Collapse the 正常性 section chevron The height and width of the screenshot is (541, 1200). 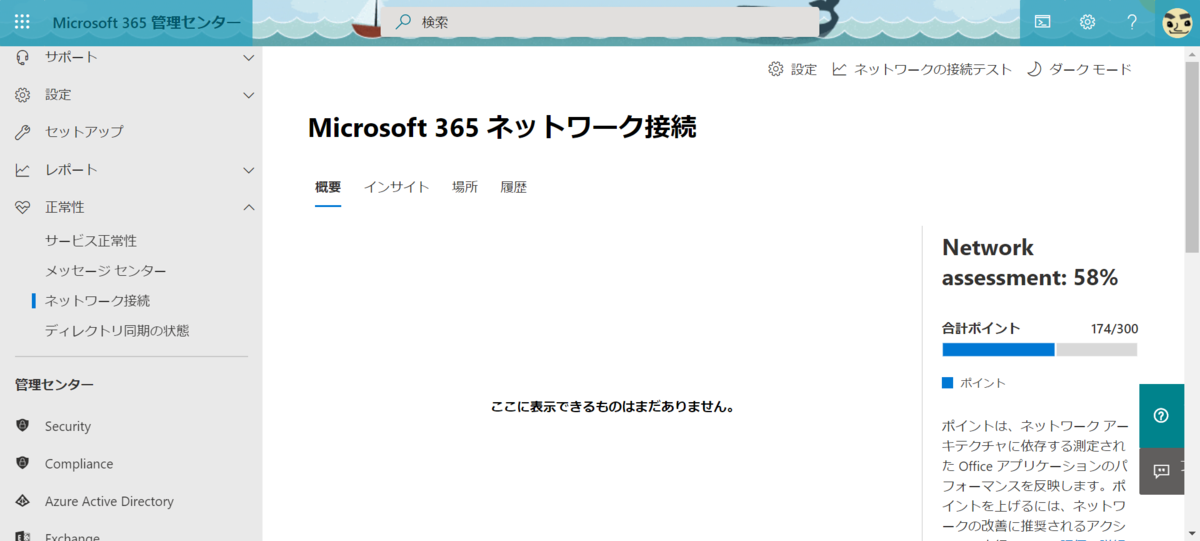[249, 207]
